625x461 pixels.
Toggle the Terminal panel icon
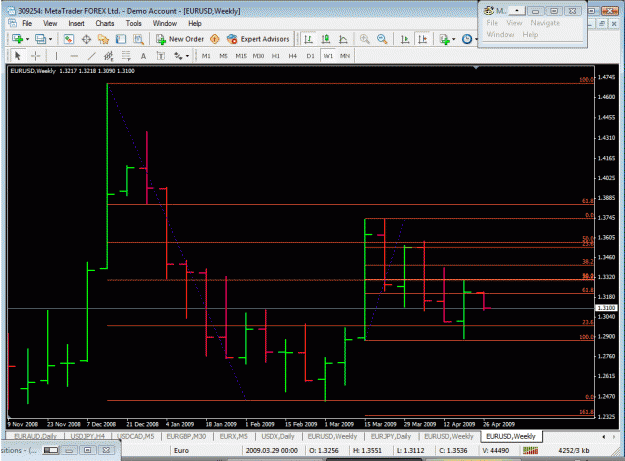tap(121, 39)
